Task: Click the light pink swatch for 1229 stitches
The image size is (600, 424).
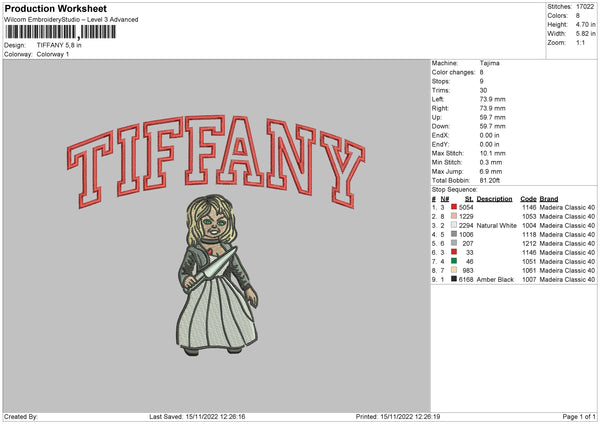Action: click(x=452, y=216)
